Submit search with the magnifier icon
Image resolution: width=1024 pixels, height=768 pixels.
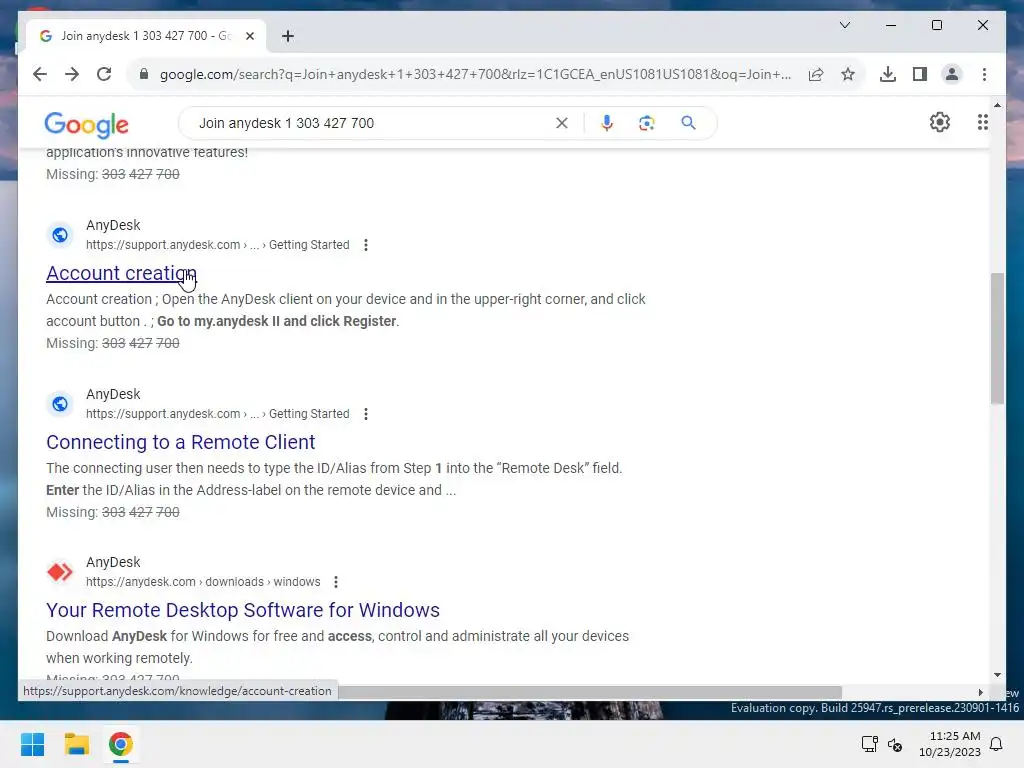pos(688,123)
